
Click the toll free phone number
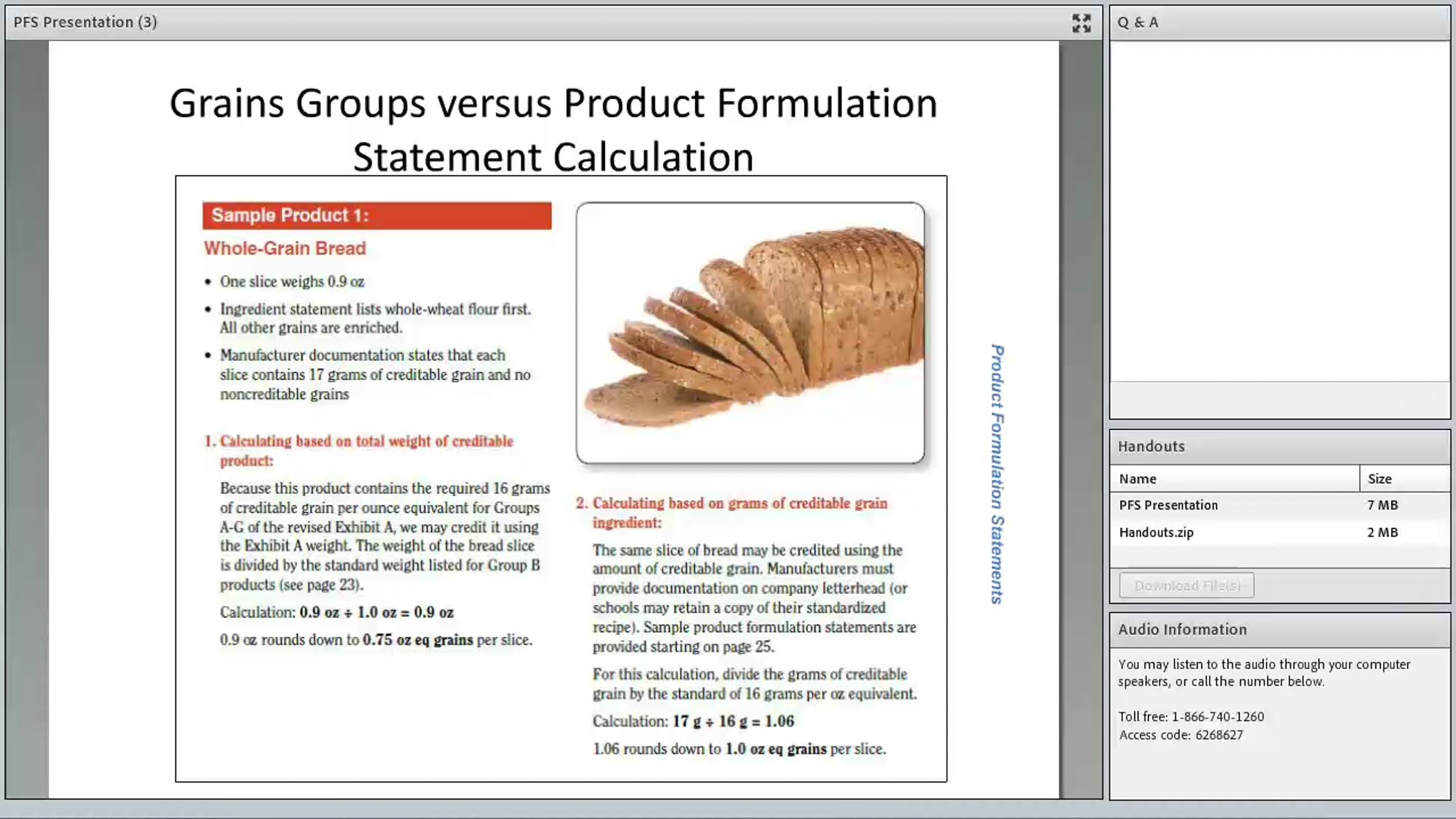click(1218, 716)
